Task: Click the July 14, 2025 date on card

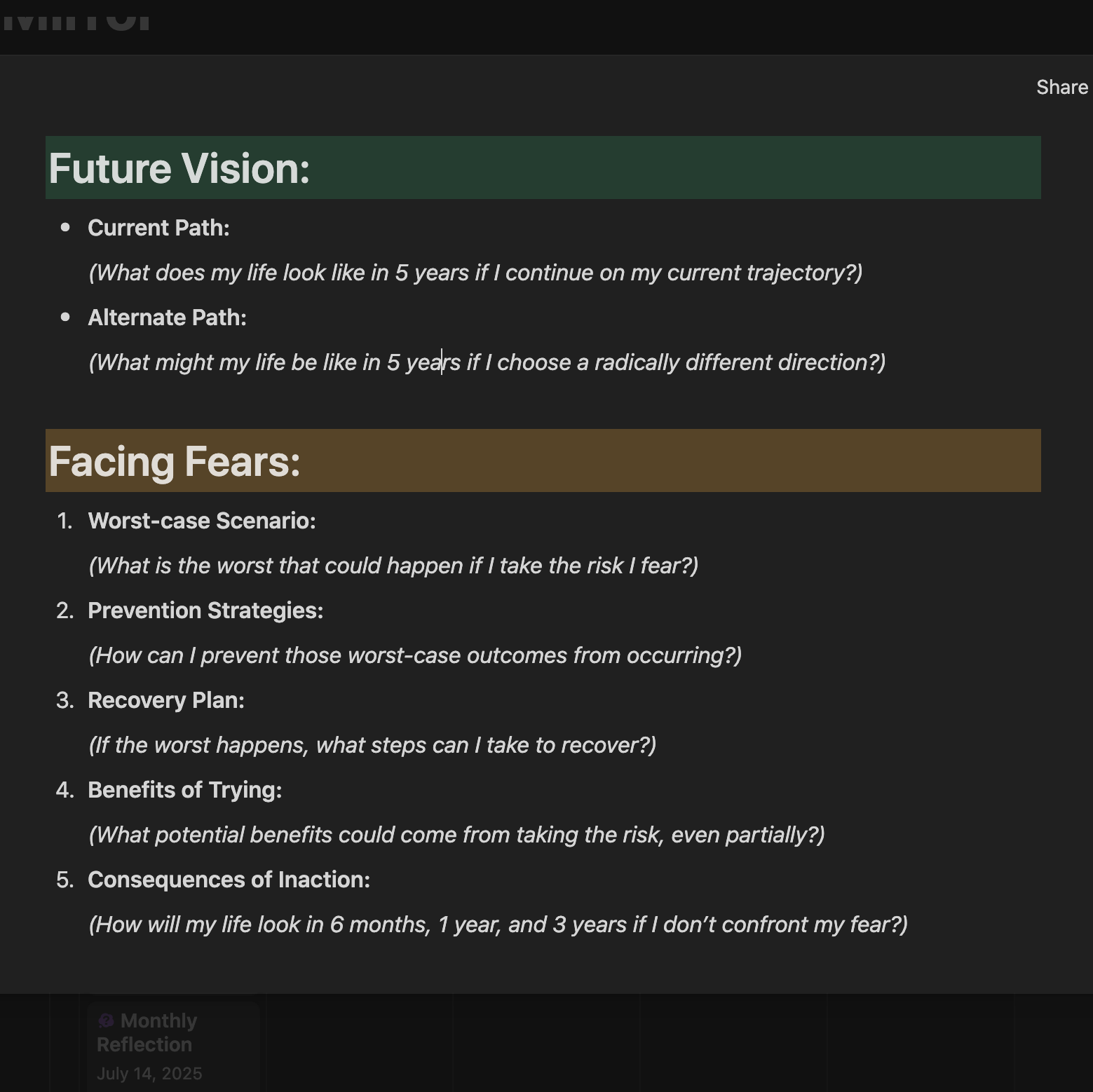Action: coord(149,1074)
